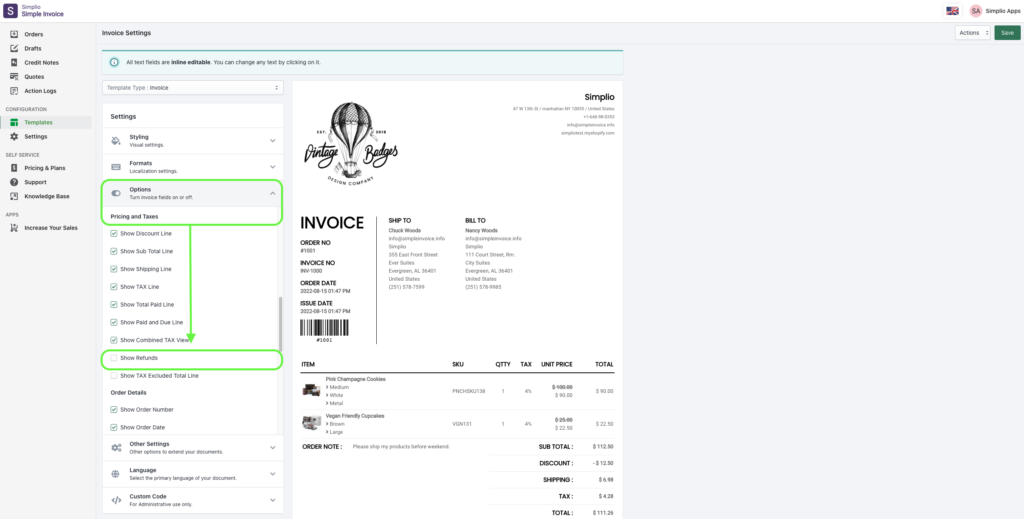The image size is (1024, 519).
Task: Expand the Other Settings section
Action: (193, 448)
